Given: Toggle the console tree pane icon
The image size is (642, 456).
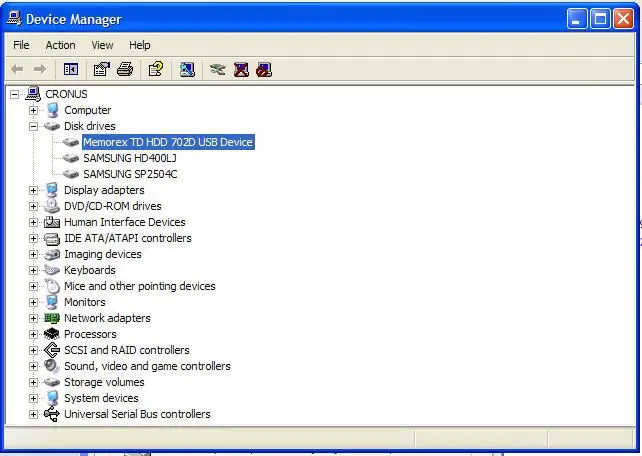Looking at the screenshot, I should coord(71,69).
